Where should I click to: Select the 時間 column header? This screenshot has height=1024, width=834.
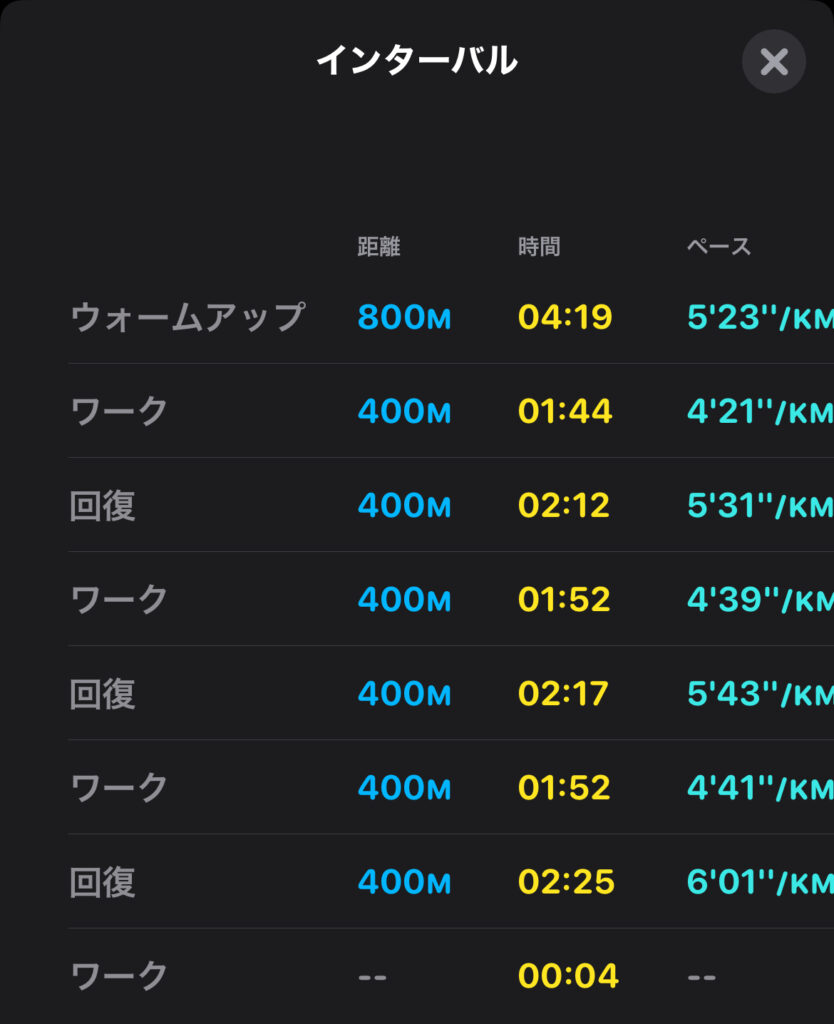click(539, 247)
